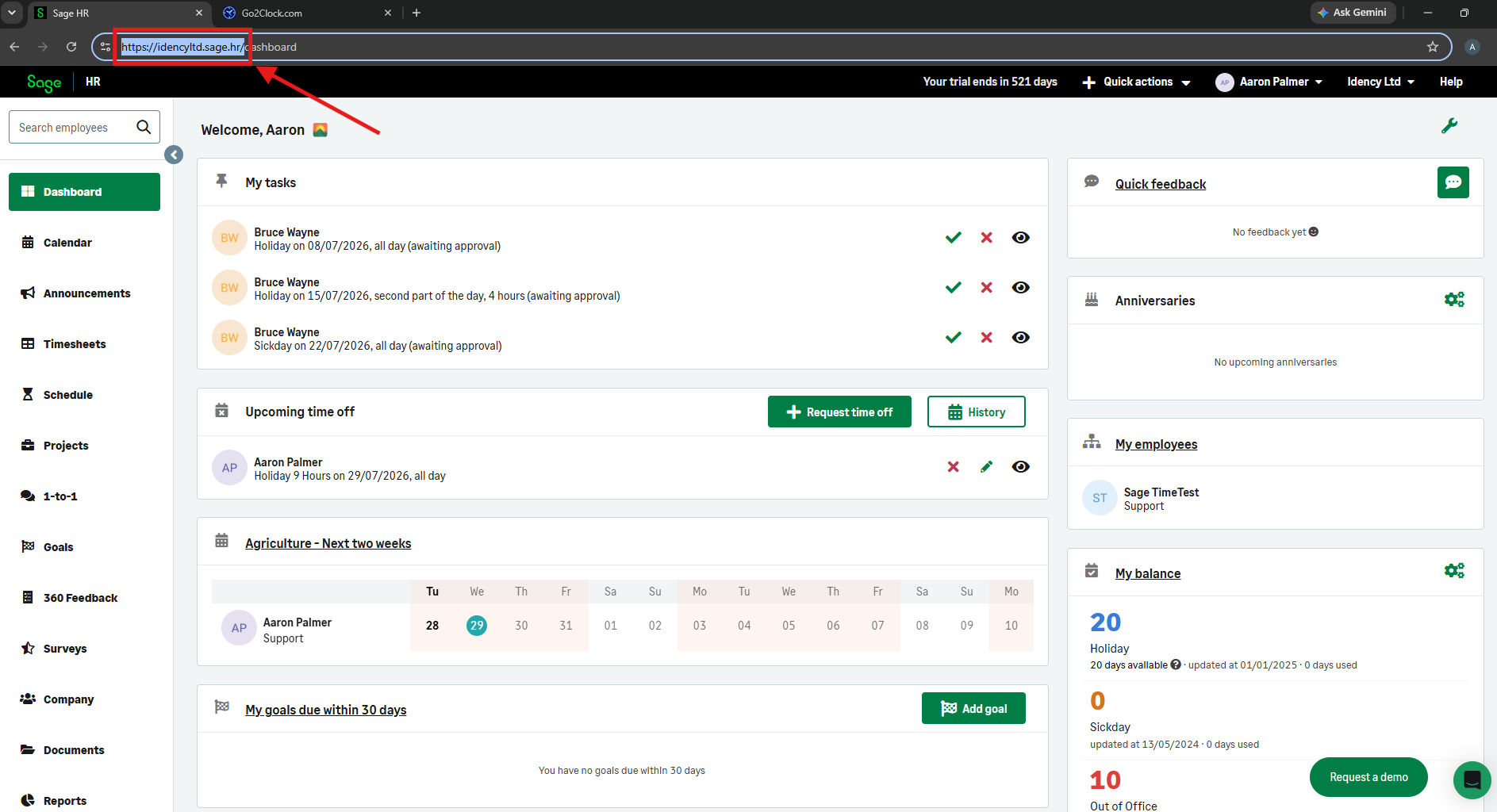Open dashboard settings wrench icon
Image resolution: width=1497 pixels, height=812 pixels.
point(1449,126)
